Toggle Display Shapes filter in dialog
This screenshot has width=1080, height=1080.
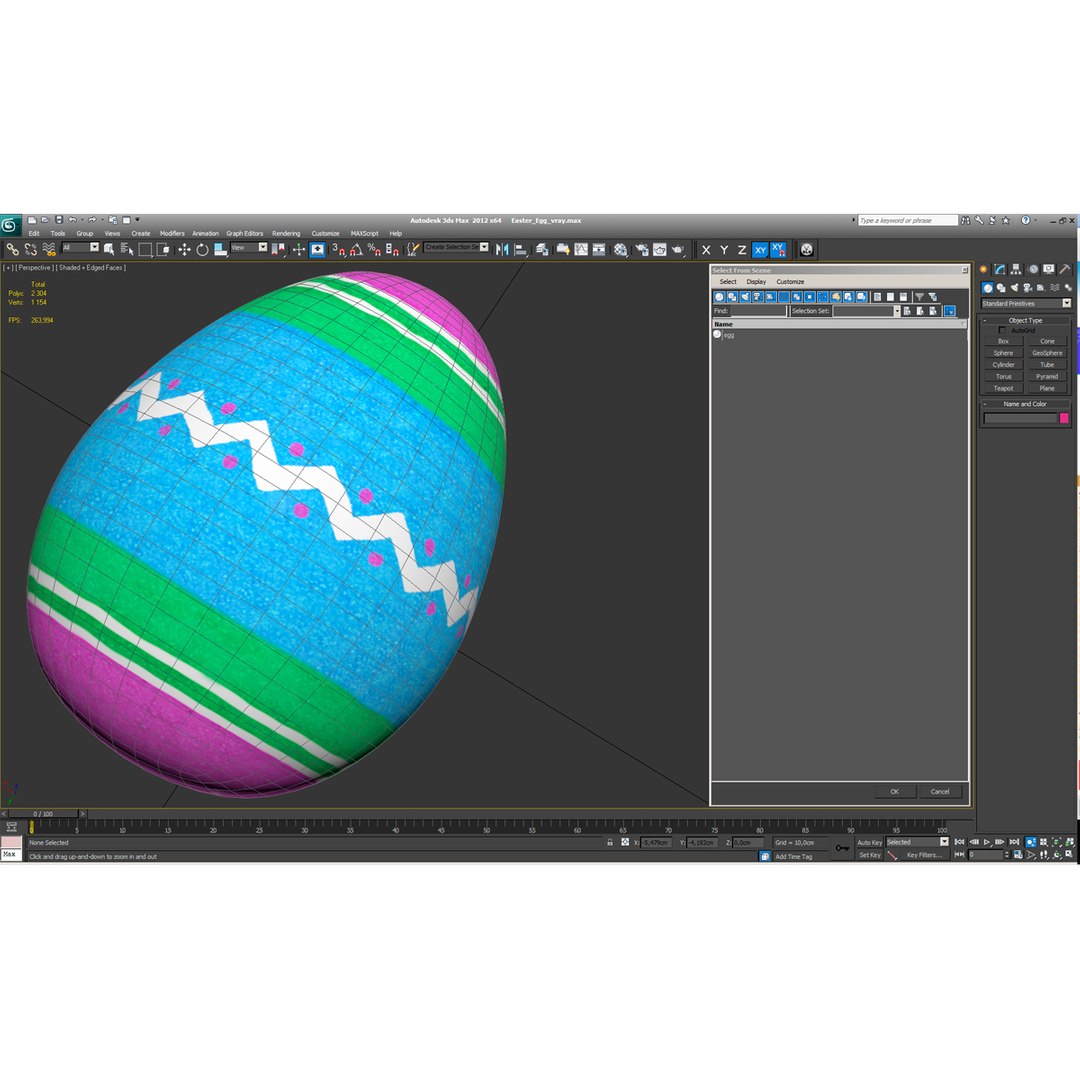[x=732, y=297]
